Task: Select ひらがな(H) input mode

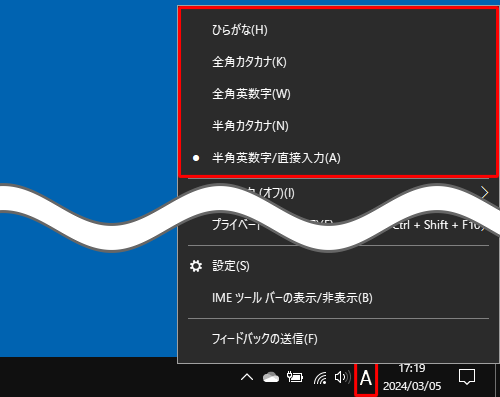Action: (x=338, y=30)
